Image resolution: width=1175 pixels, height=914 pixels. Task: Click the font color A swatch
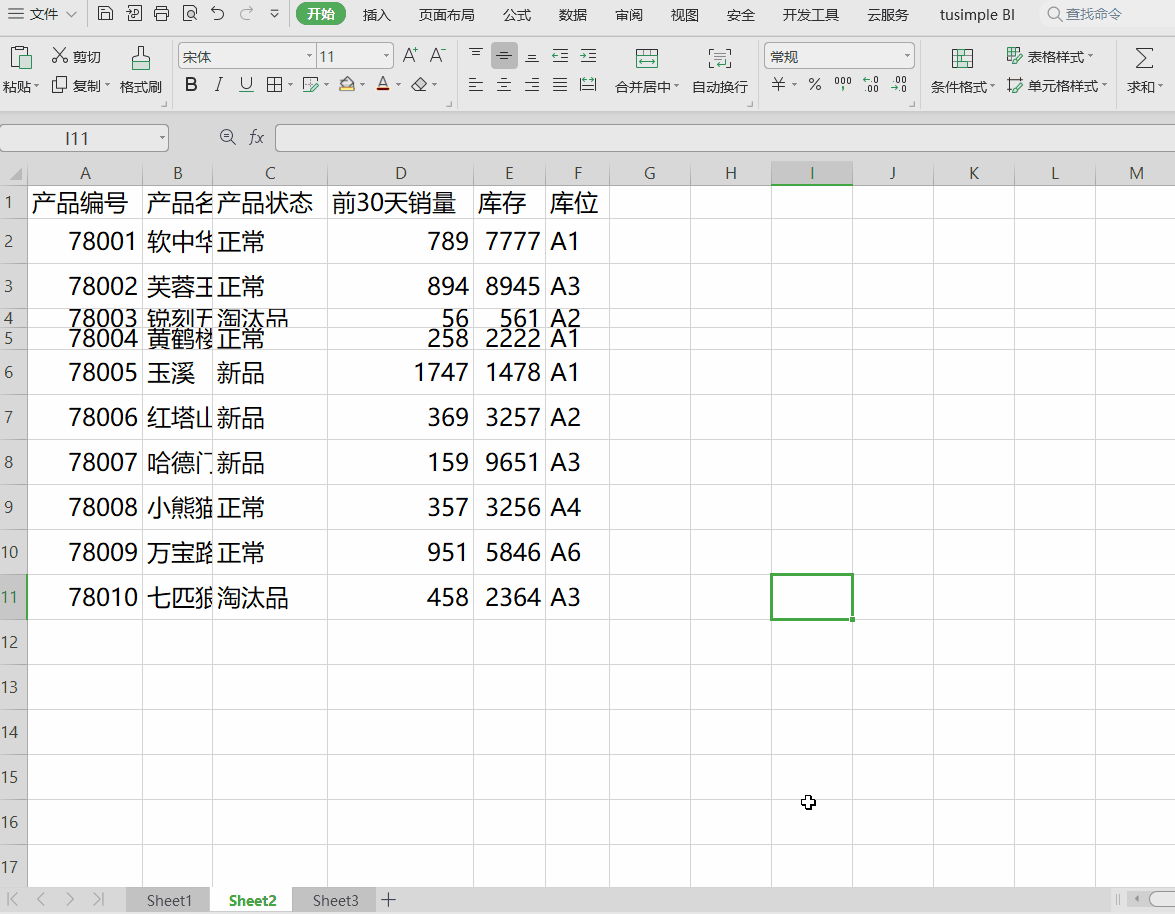(383, 85)
